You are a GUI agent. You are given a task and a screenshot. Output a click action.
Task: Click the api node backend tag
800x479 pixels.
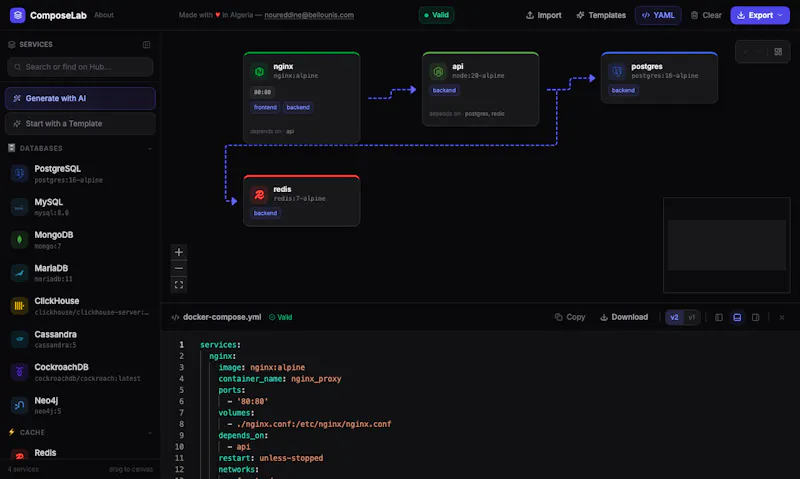444,90
